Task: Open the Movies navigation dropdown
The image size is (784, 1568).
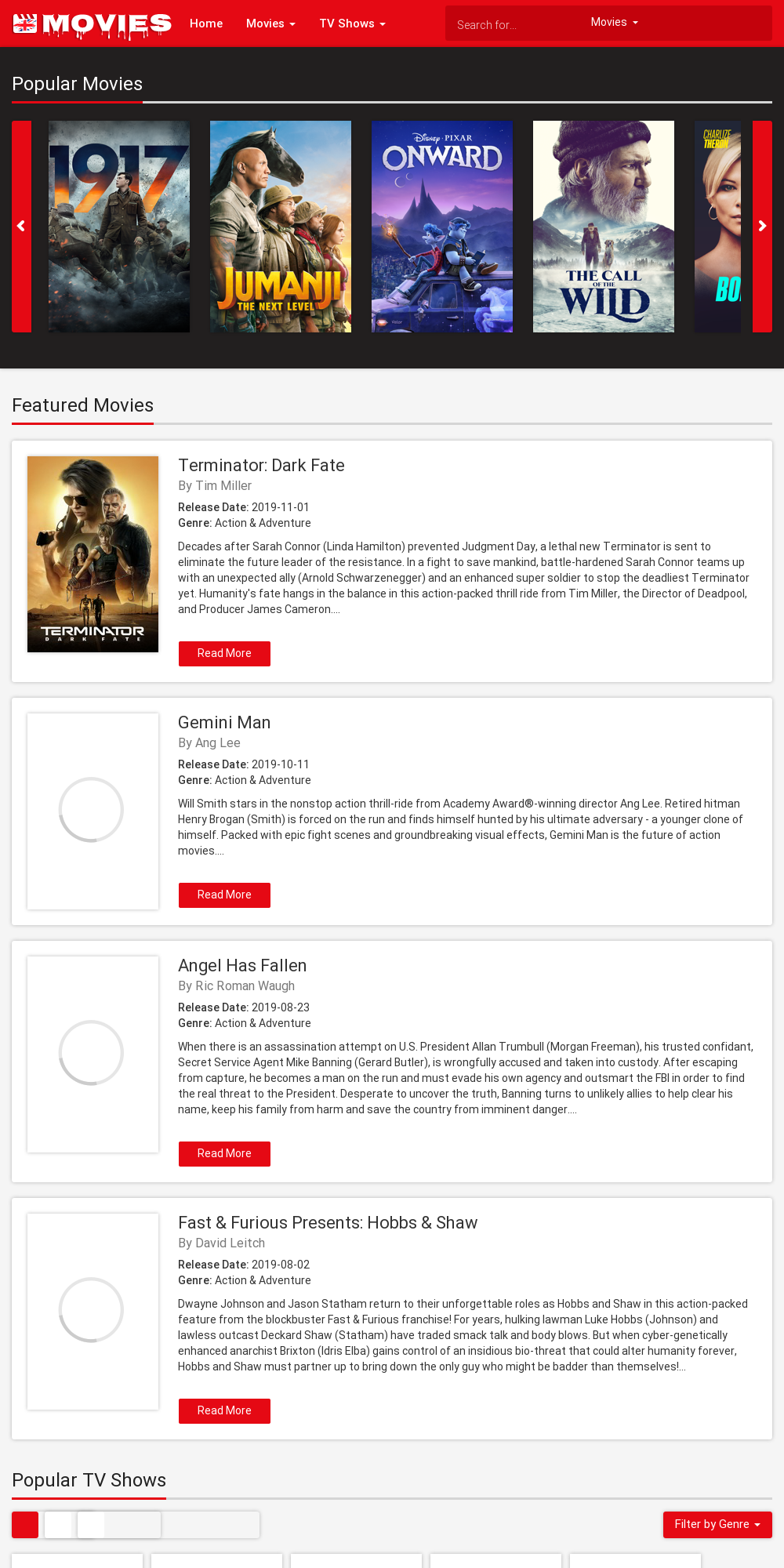Action: pyautogui.click(x=270, y=24)
